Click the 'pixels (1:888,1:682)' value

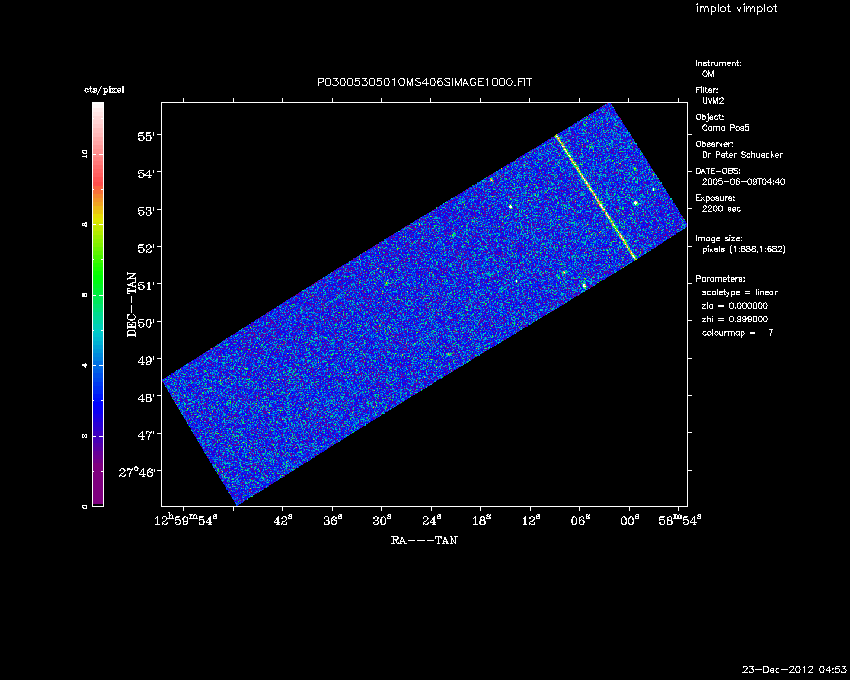[x=744, y=249]
